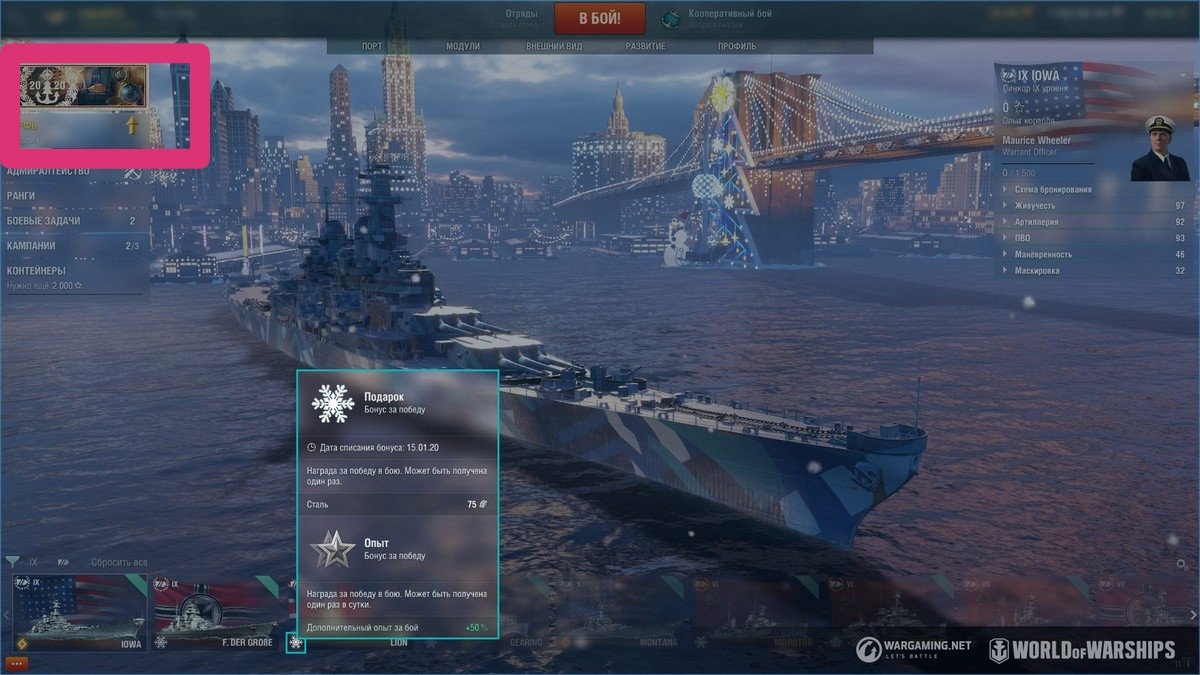Expand the Маскировка parameter row
The width and height of the screenshot is (1200, 675).
tap(1094, 270)
